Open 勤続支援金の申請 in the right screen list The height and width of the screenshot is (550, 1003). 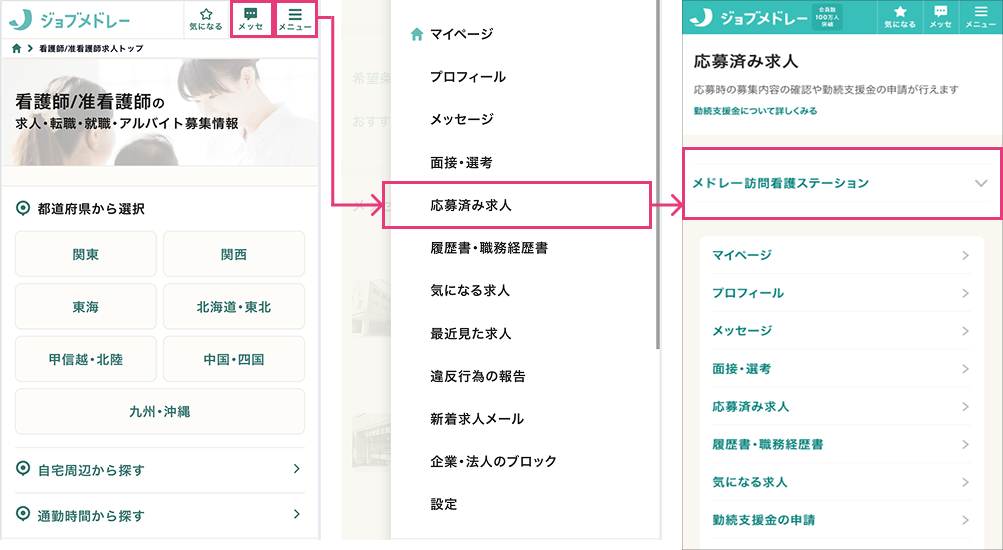click(x=842, y=520)
